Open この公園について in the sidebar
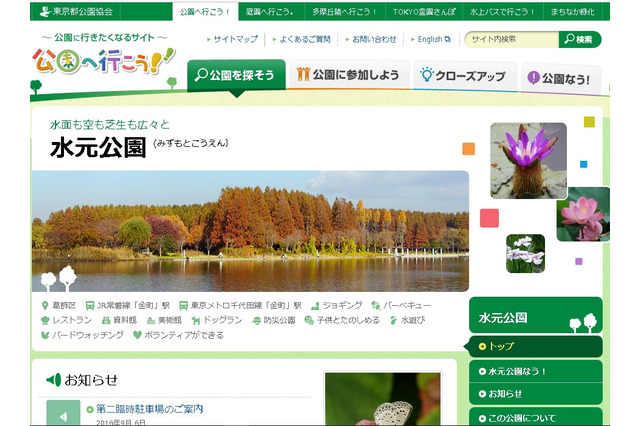This screenshot has height=426, width=640. pyautogui.click(x=536, y=417)
